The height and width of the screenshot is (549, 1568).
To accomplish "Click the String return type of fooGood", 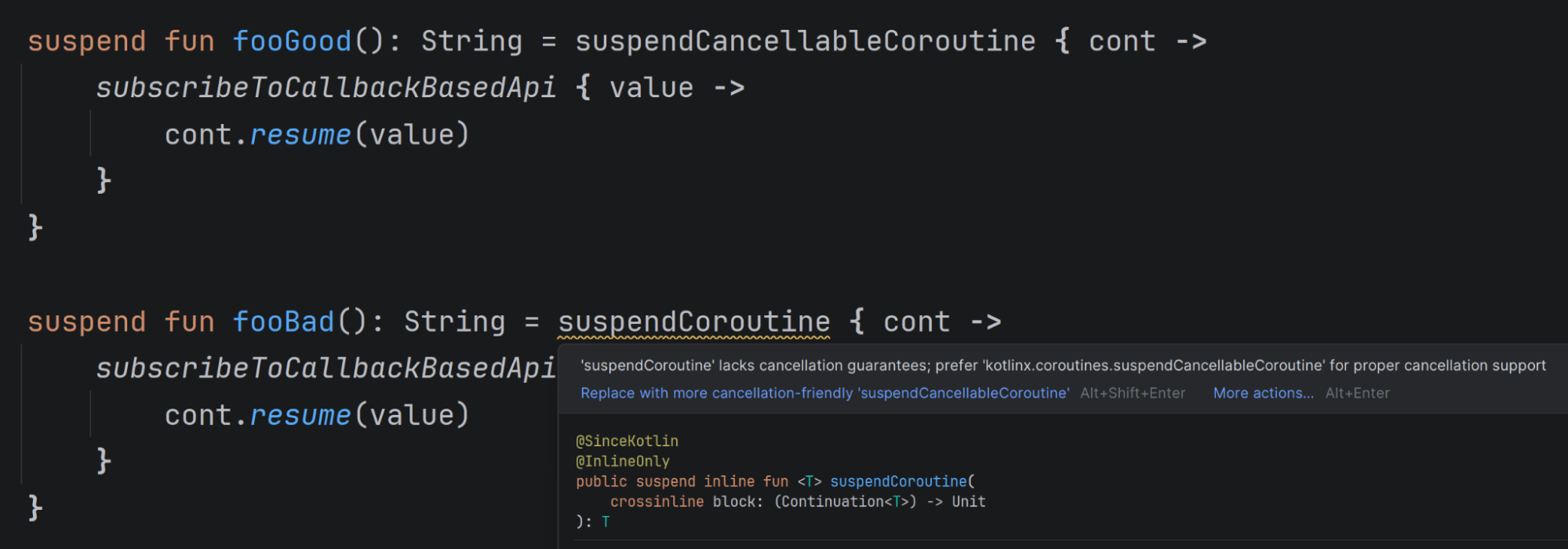I will coord(471,42).
